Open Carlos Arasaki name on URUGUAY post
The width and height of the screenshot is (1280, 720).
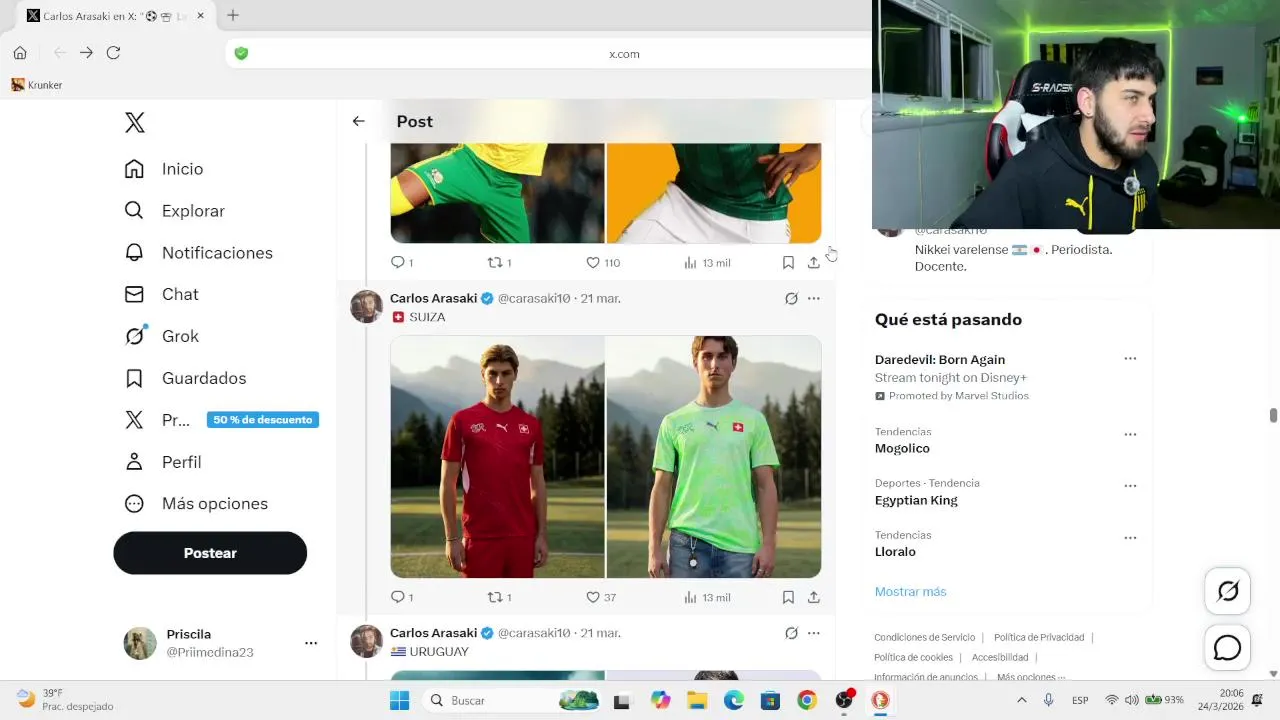[434, 633]
